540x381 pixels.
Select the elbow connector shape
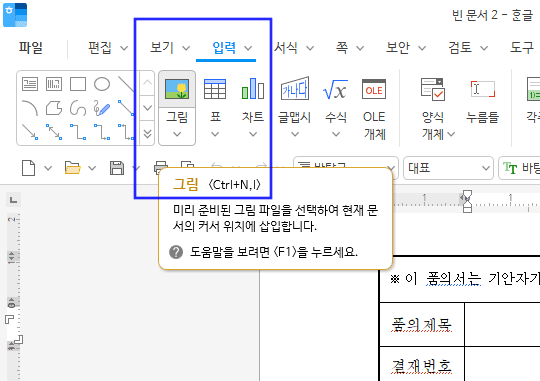point(78,132)
